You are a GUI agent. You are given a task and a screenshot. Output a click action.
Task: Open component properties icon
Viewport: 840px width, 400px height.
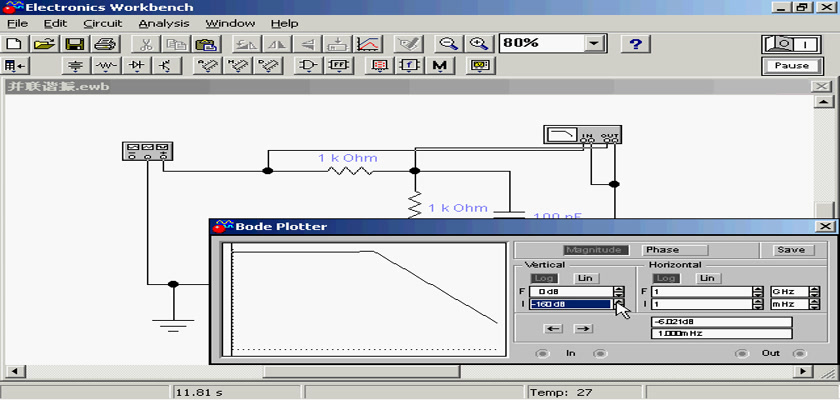click(410, 44)
